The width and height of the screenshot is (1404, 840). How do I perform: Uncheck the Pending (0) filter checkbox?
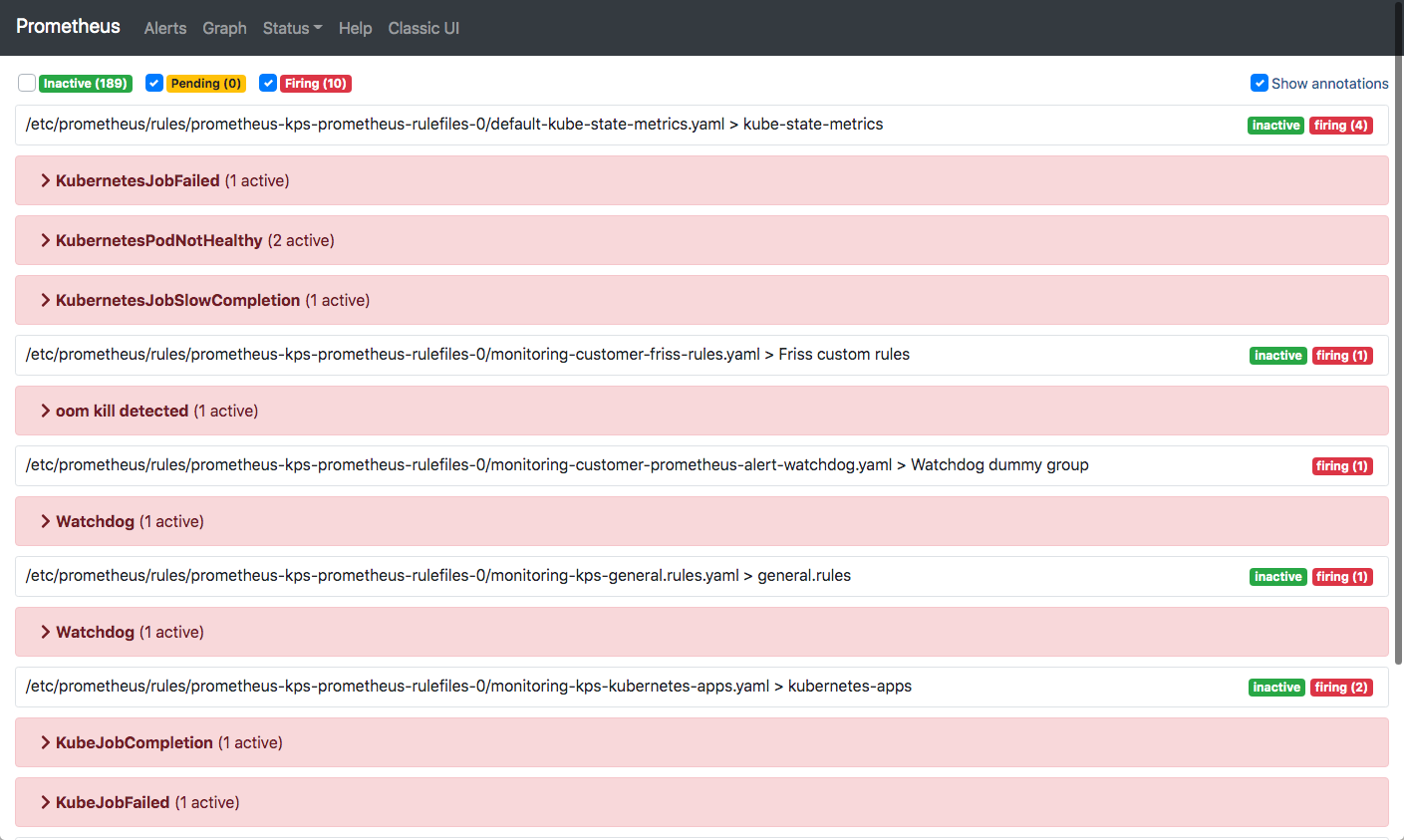(154, 84)
